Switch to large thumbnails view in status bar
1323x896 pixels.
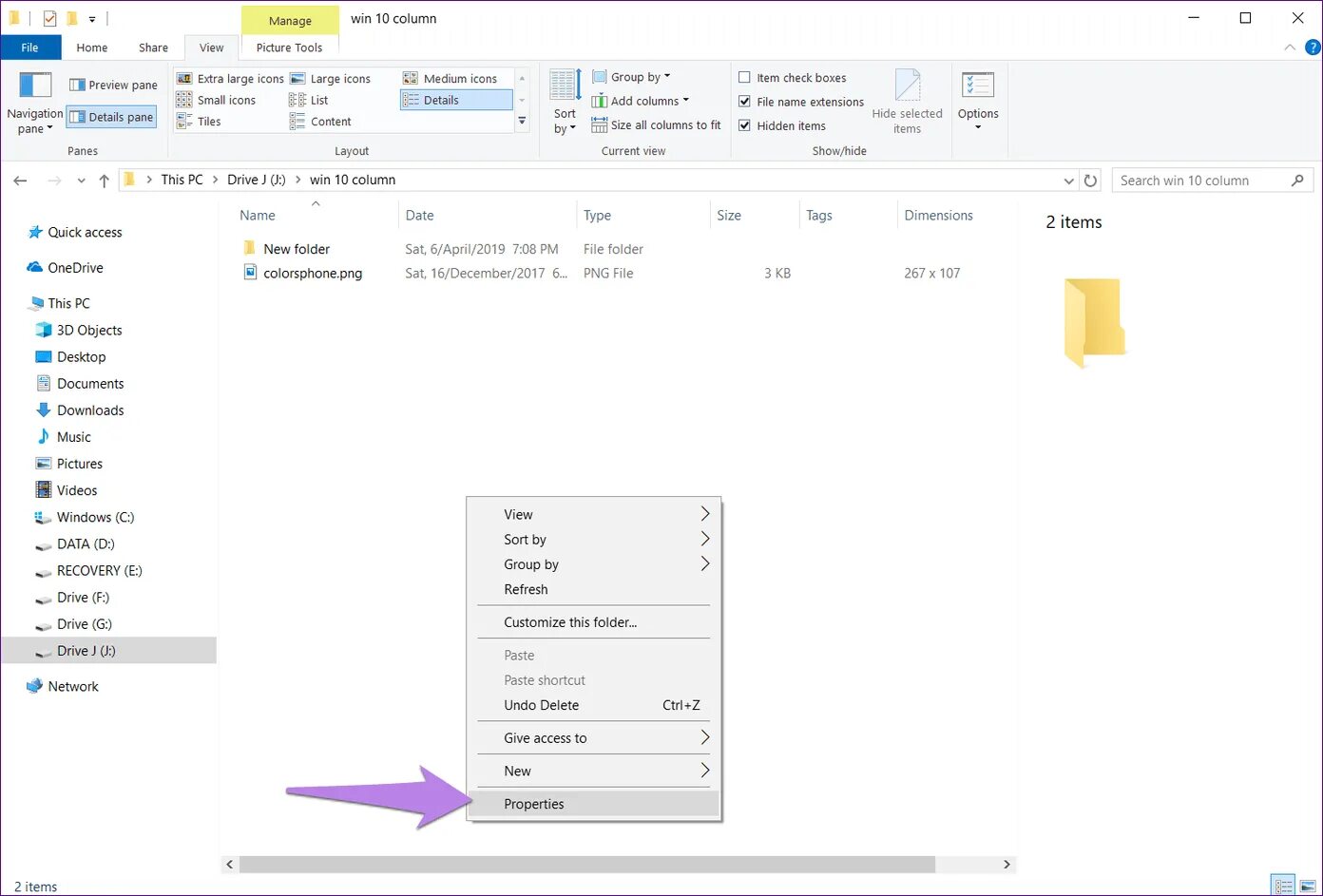1308,886
